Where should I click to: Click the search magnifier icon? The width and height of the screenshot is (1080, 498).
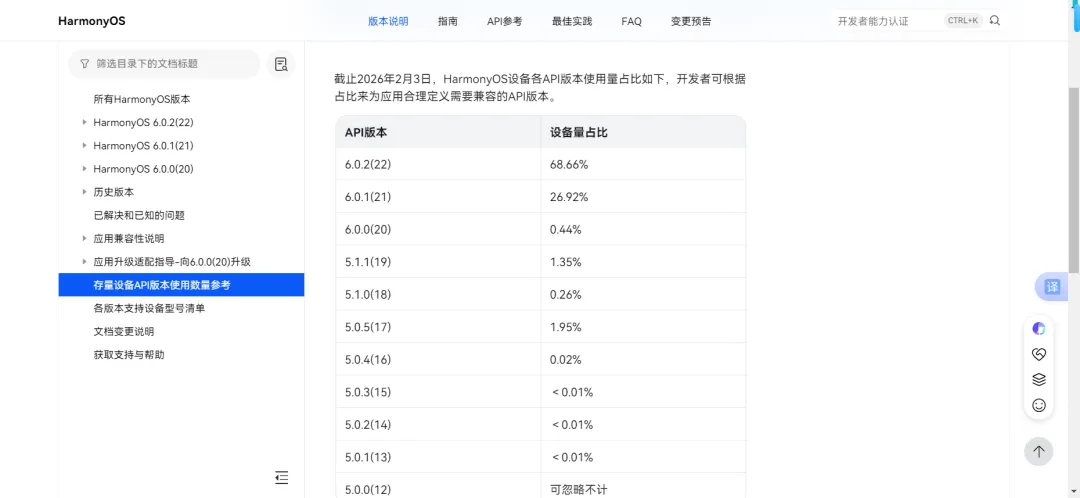994,21
